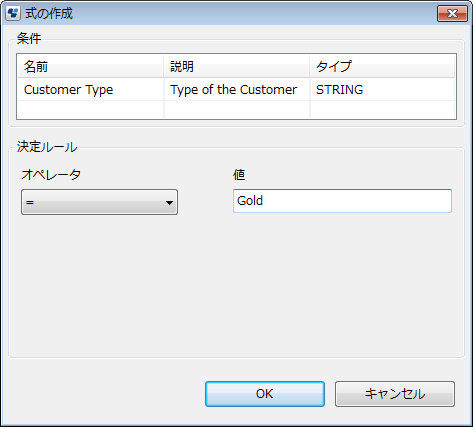Image resolution: width=473 pixels, height=427 pixels.
Task: Select the Customer Type cell
Action: [90, 90]
